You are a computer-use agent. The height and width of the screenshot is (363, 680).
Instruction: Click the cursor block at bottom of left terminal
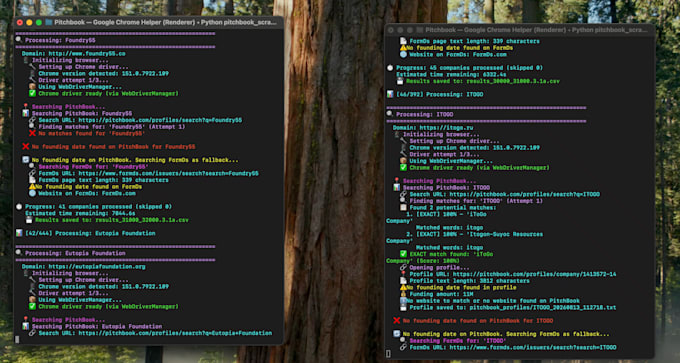point(17,340)
